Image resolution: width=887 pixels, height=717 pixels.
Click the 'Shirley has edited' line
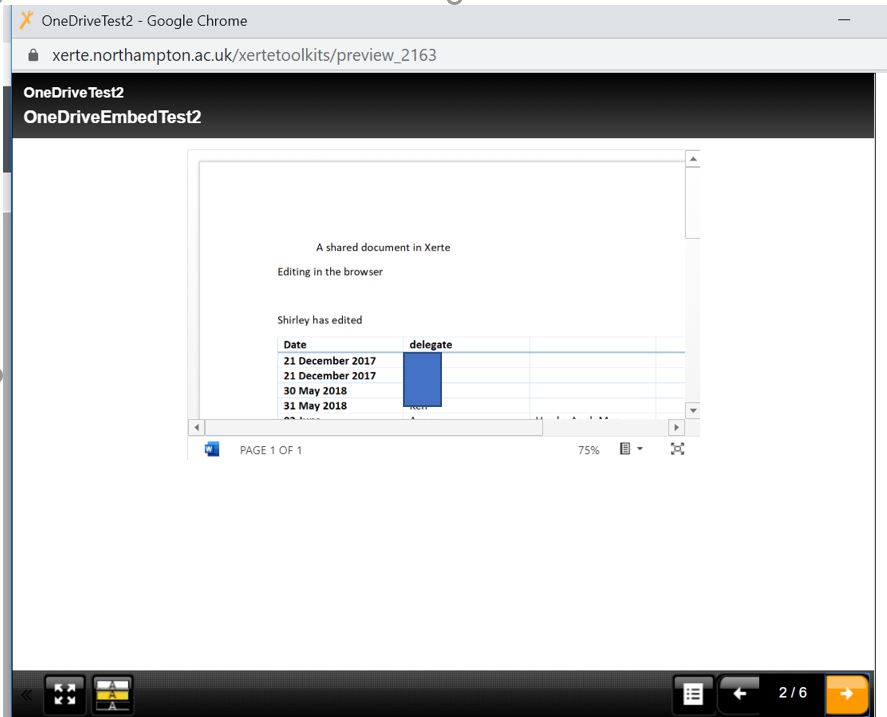(x=320, y=320)
